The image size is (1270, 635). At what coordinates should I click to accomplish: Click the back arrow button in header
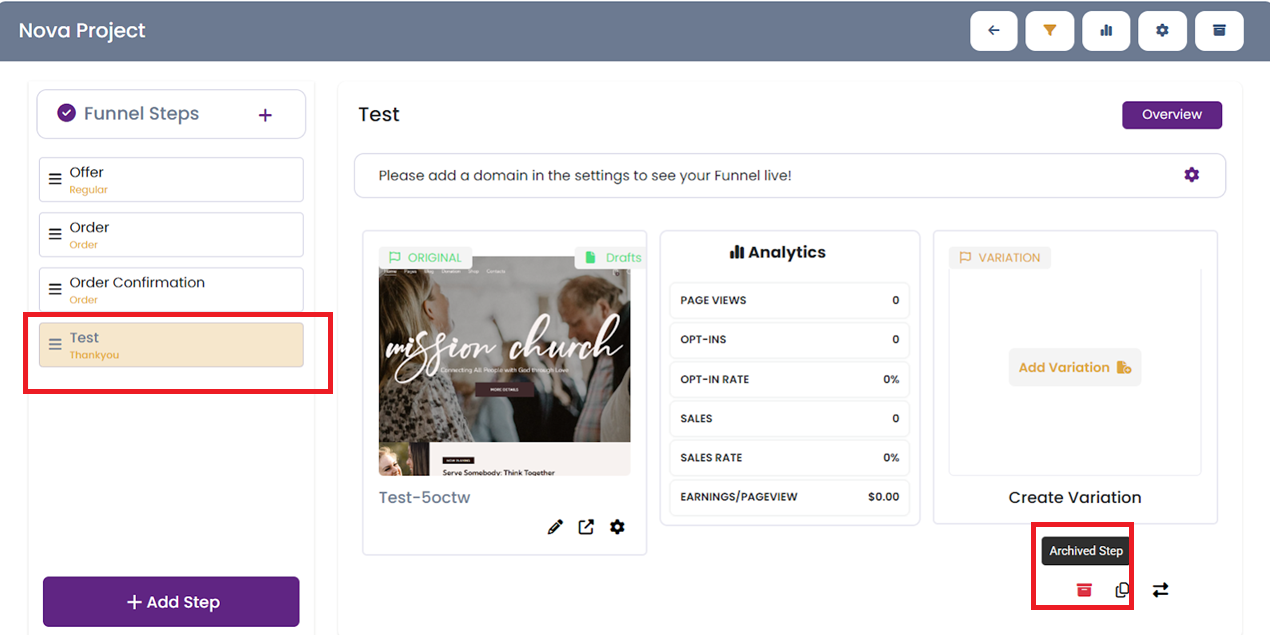click(993, 31)
